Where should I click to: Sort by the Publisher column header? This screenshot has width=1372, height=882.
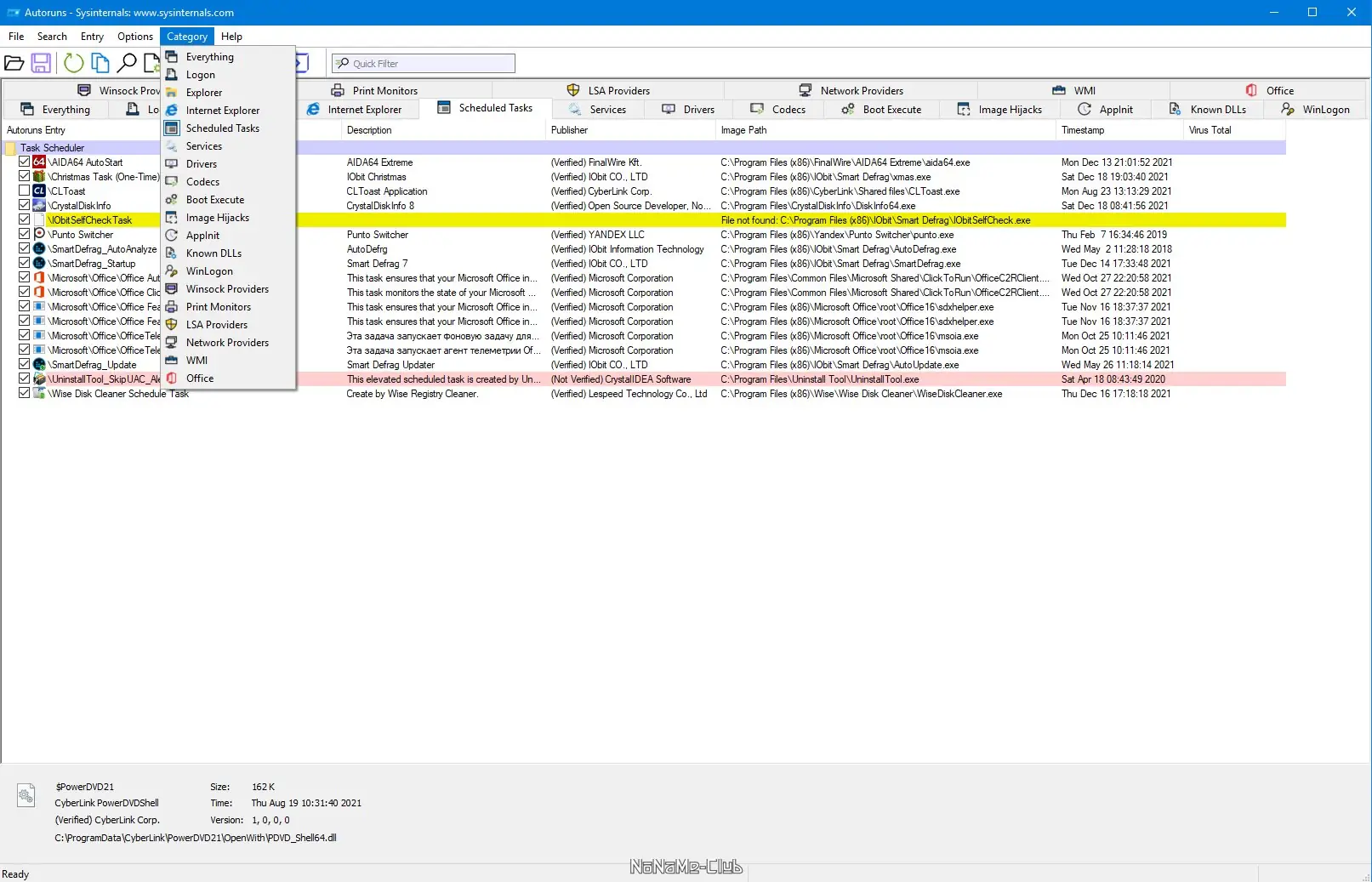click(630, 130)
